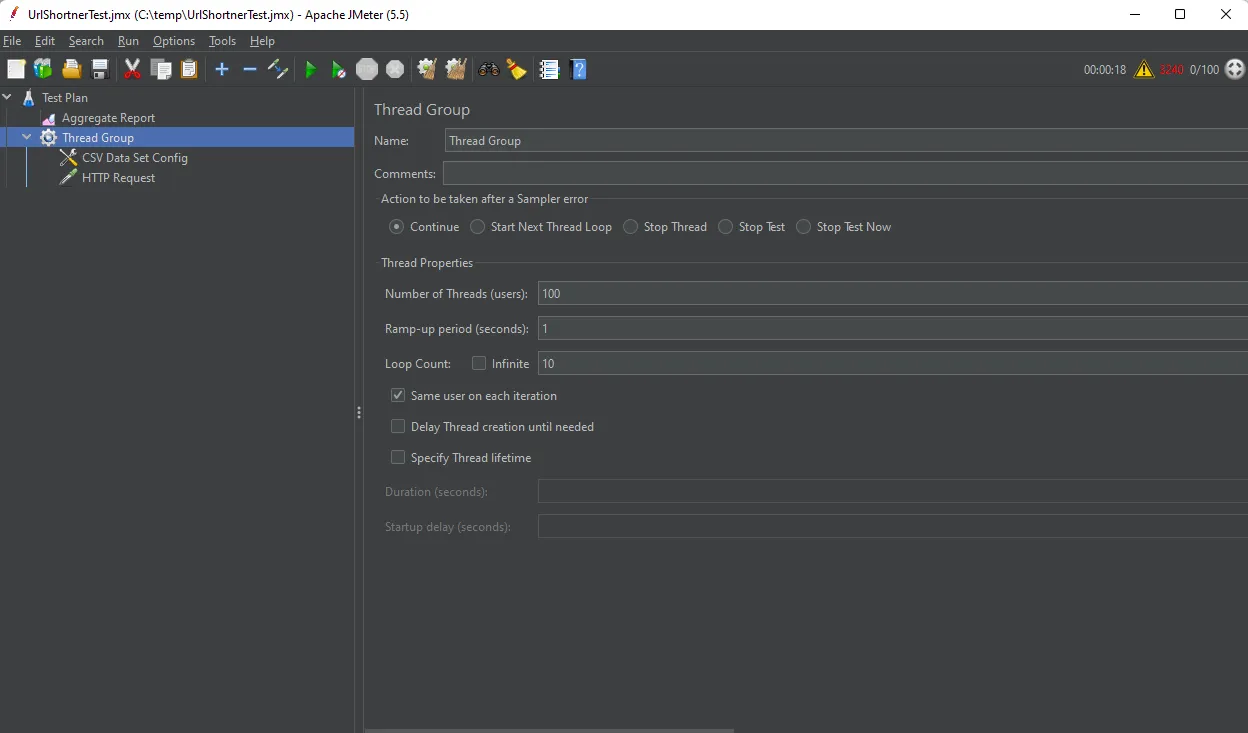Screen dimensions: 1248x733
Task: Select Start Next Thread Loop option
Action: tap(478, 227)
